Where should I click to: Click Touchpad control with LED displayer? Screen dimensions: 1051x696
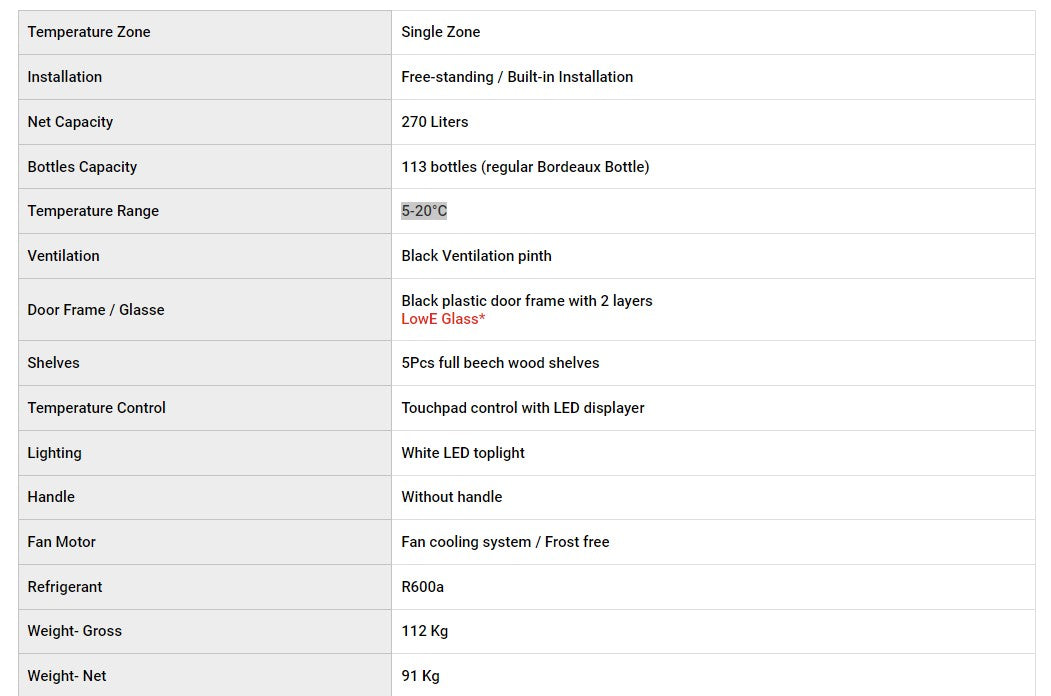(522, 408)
